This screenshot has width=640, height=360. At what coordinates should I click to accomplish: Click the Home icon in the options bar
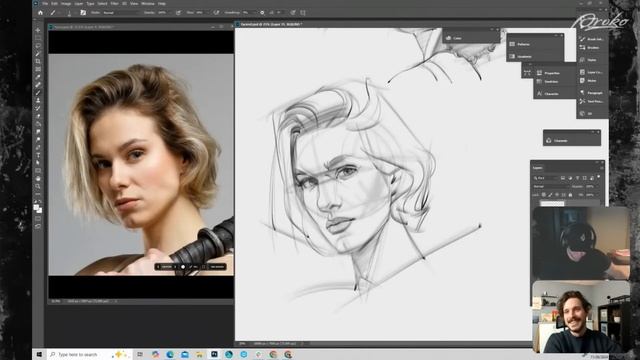coord(40,13)
